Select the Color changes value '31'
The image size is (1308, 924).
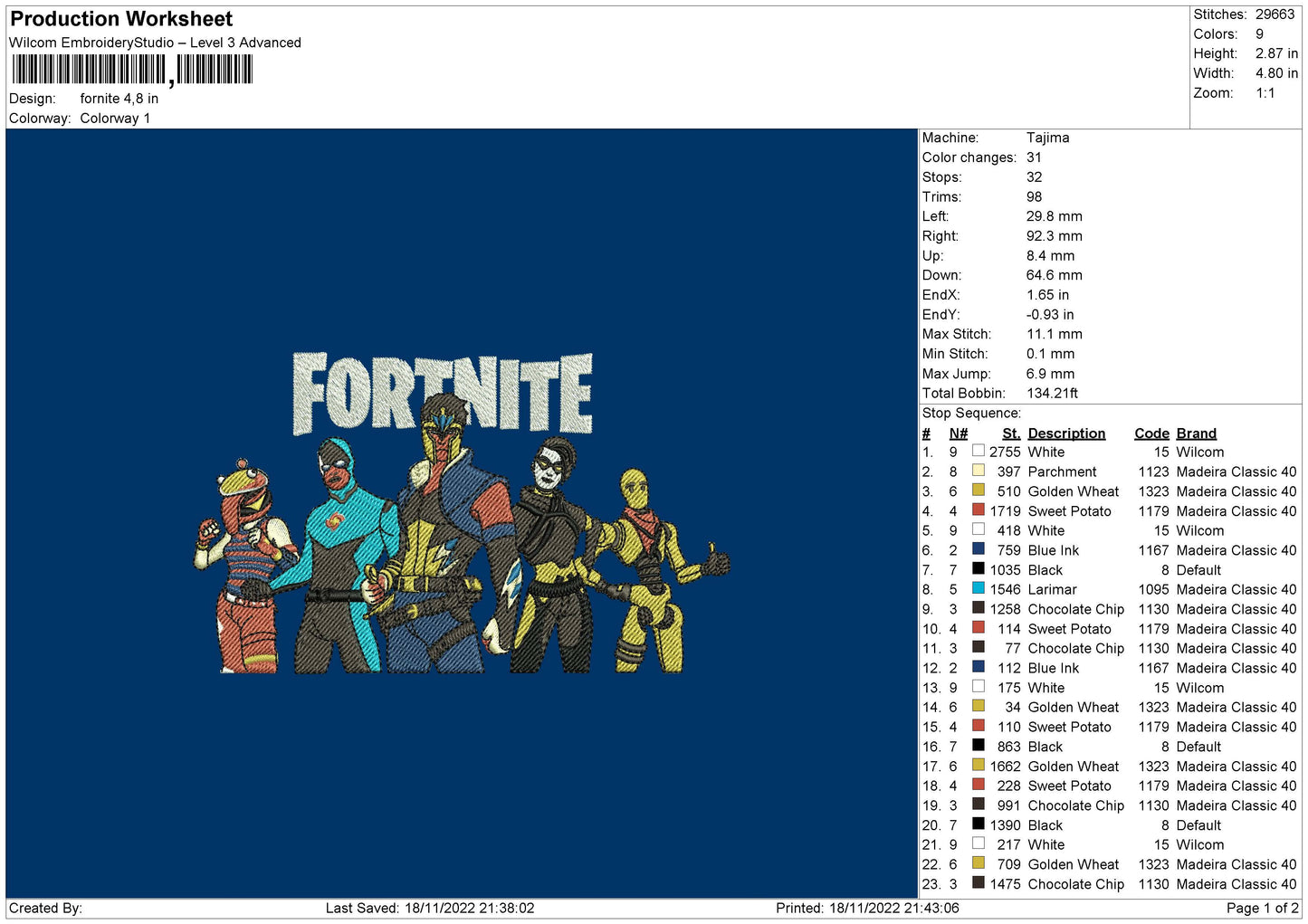[x=1035, y=157]
